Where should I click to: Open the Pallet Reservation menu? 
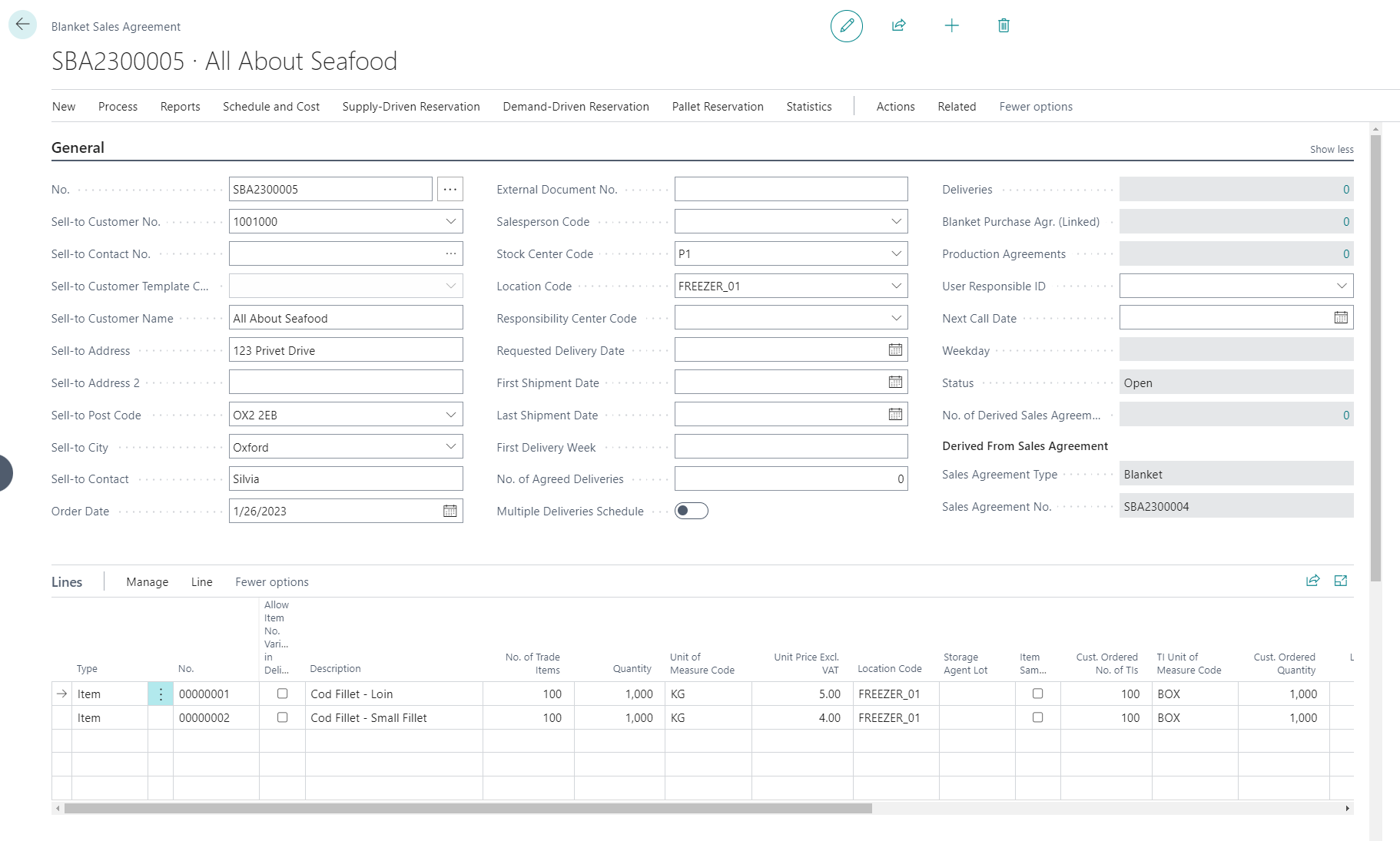(717, 107)
